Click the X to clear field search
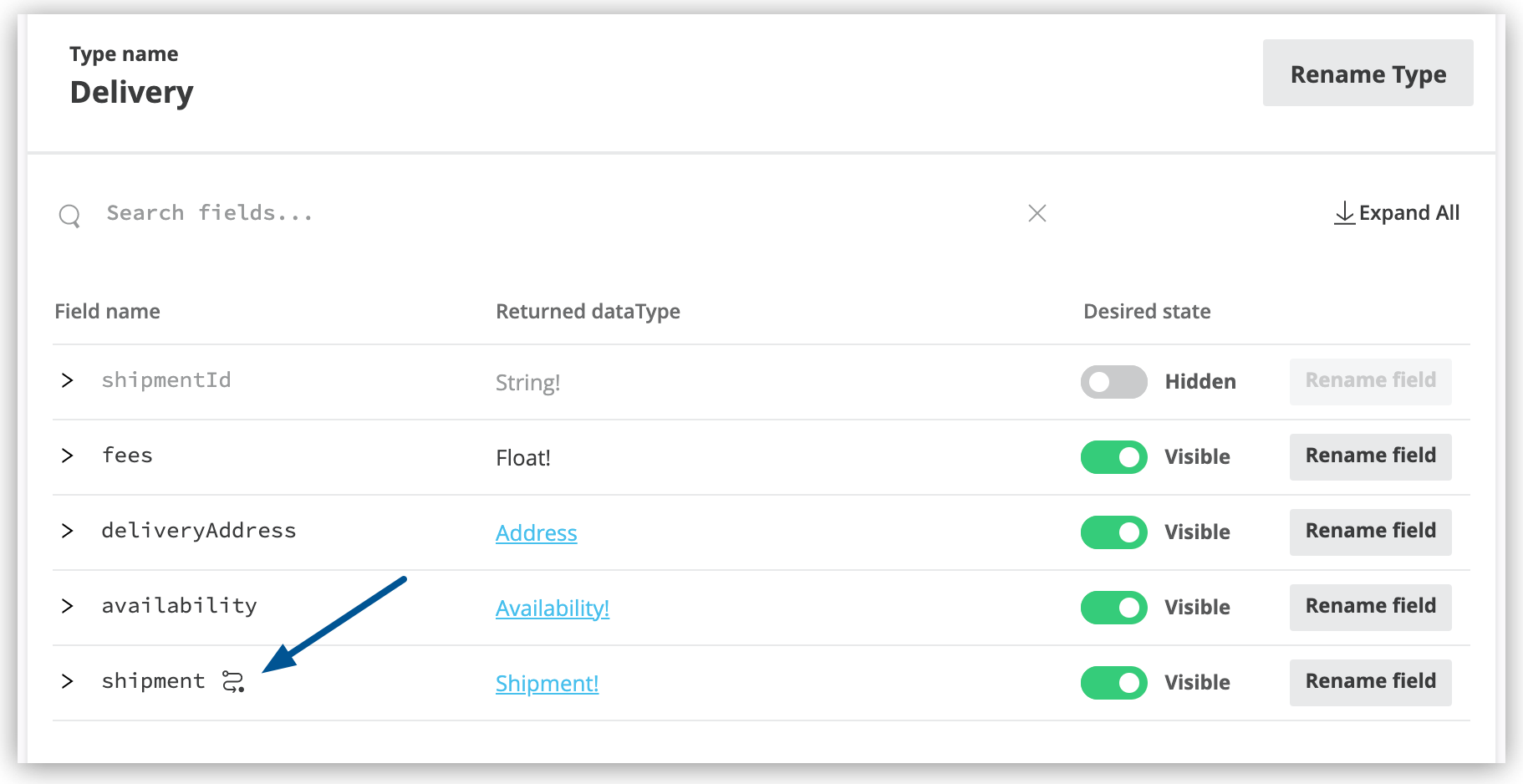 (x=1037, y=213)
